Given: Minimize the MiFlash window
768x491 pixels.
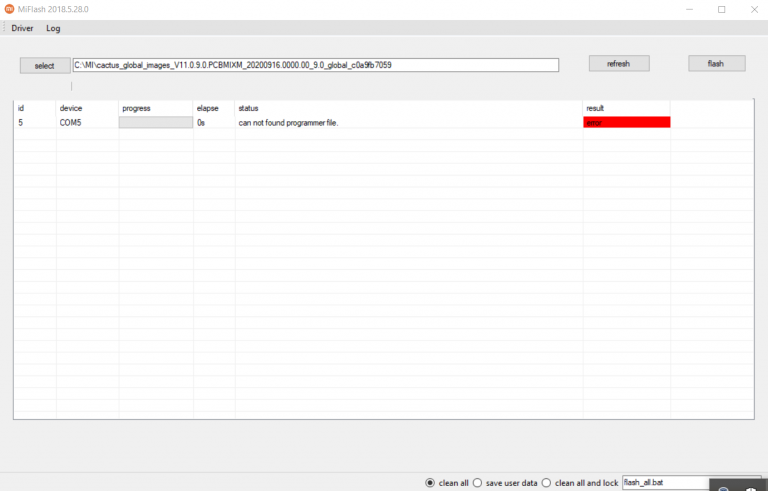Looking at the screenshot, I should coord(689,9).
